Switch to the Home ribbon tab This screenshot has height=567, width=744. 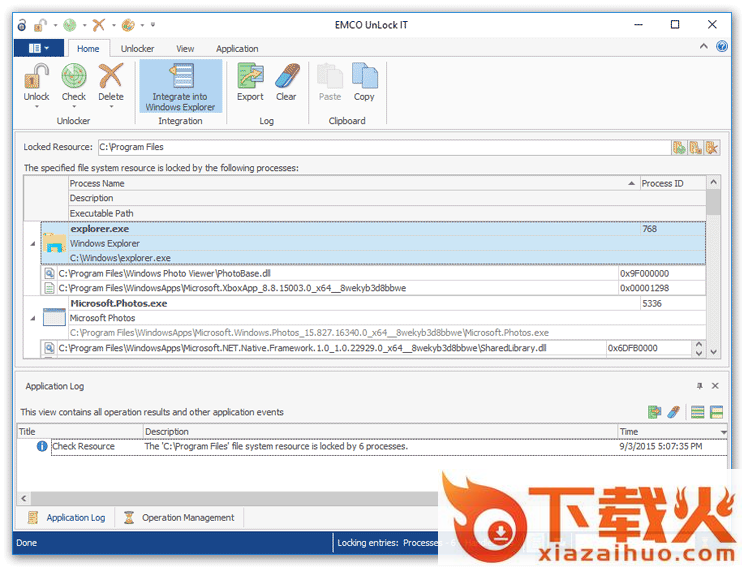[x=88, y=48]
